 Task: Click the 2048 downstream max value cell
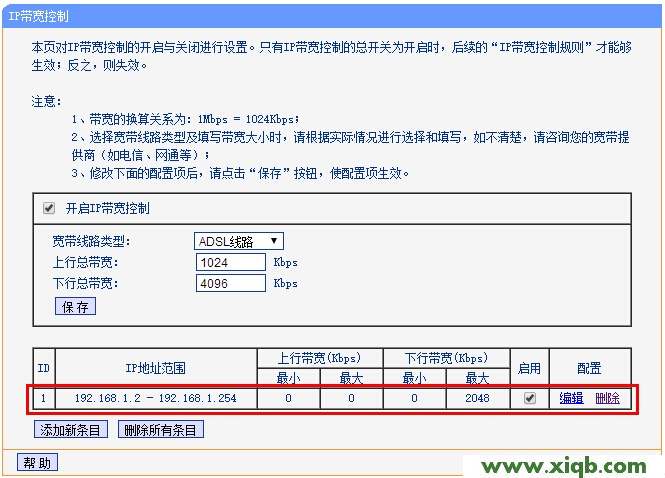pos(477,398)
